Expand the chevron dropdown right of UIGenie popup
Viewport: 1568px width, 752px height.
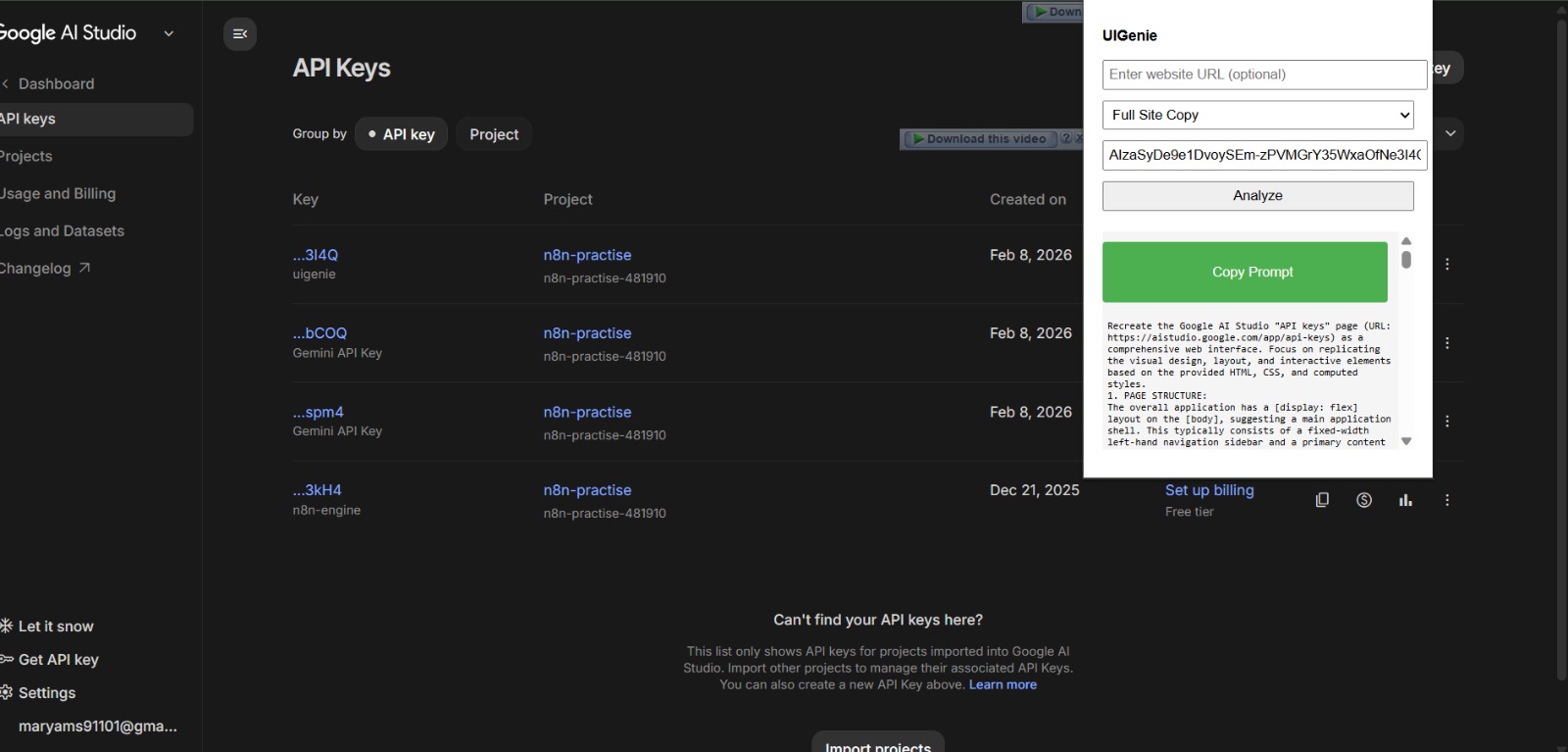1450,133
